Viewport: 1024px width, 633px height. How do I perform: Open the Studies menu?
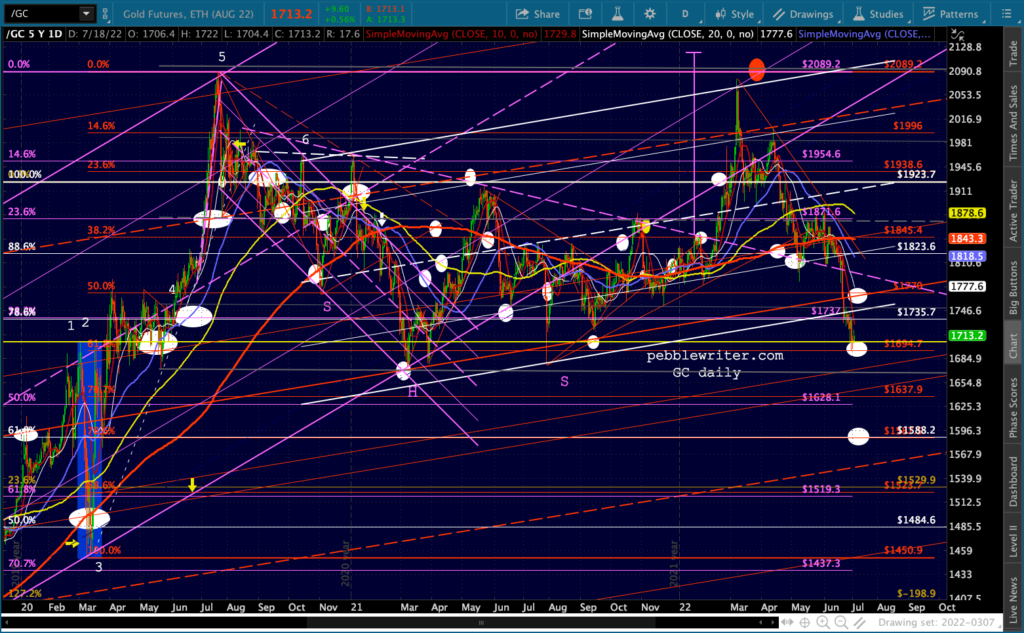878,14
